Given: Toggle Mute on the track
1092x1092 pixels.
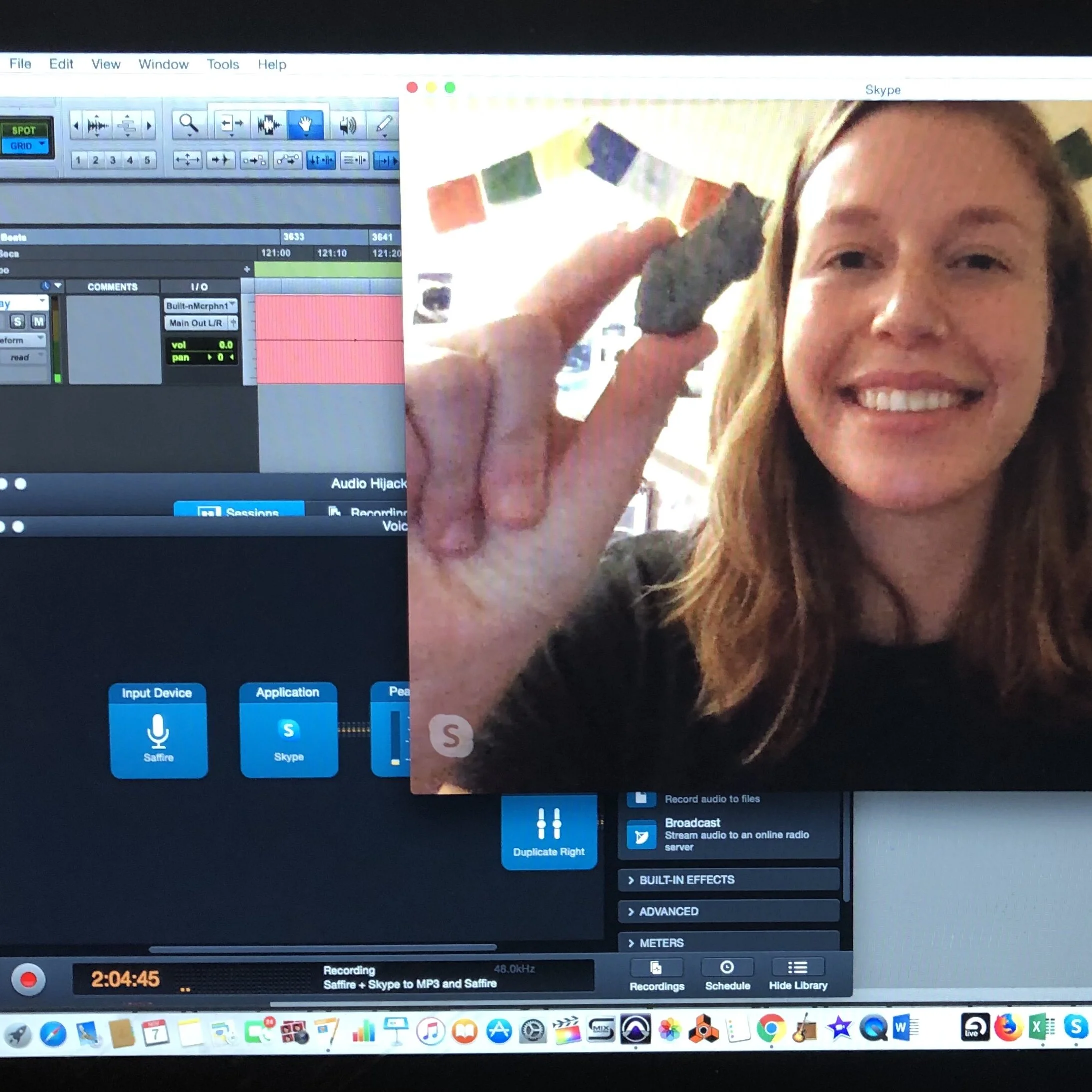Looking at the screenshot, I should 38,322.
